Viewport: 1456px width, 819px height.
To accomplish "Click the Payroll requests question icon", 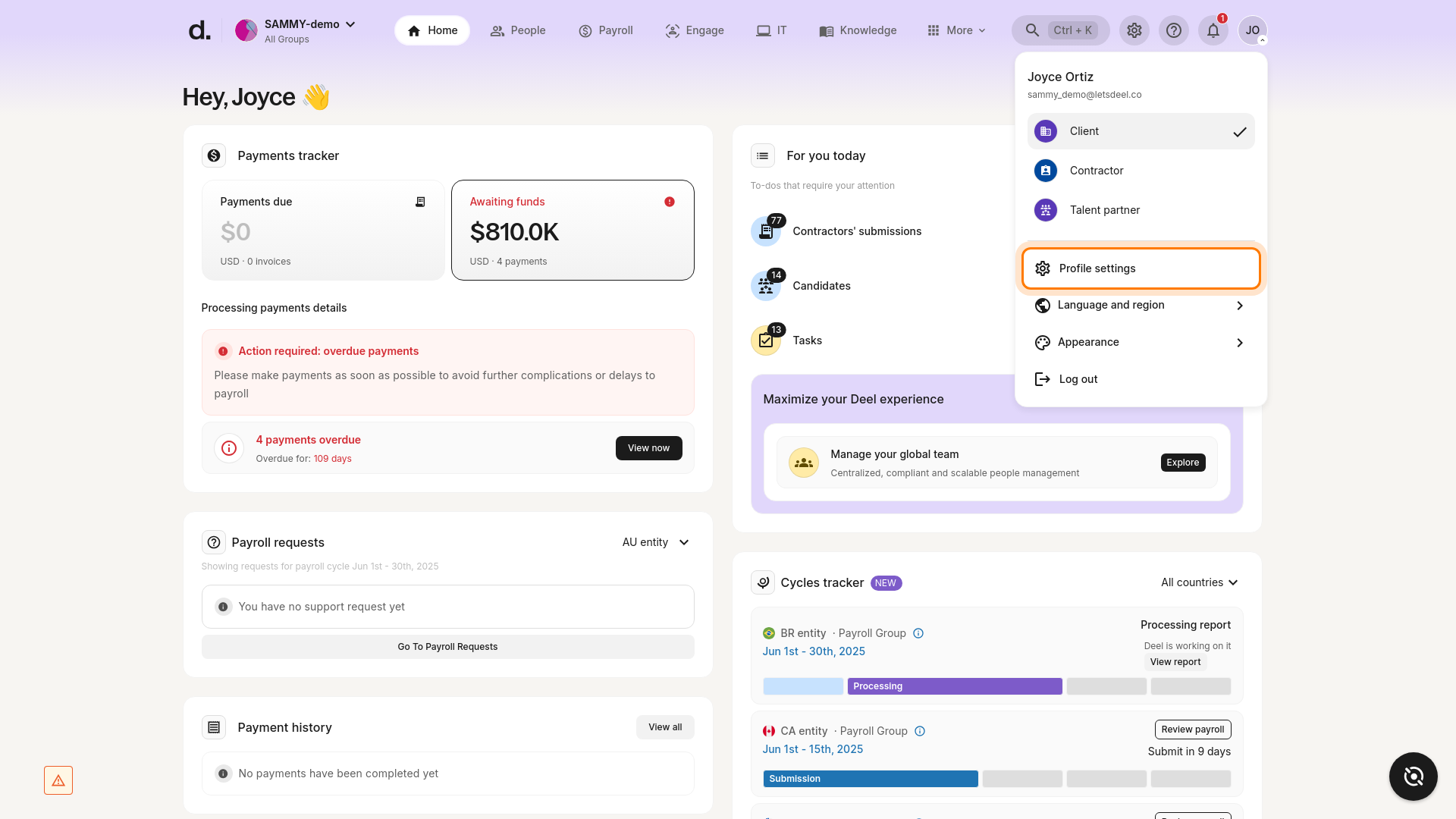I will tap(214, 542).
